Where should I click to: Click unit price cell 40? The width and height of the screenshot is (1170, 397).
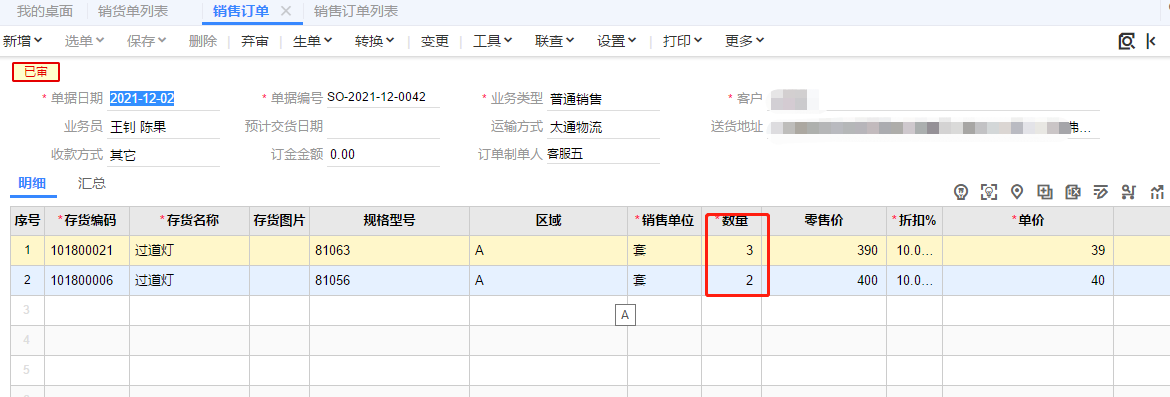point(1027,281)
